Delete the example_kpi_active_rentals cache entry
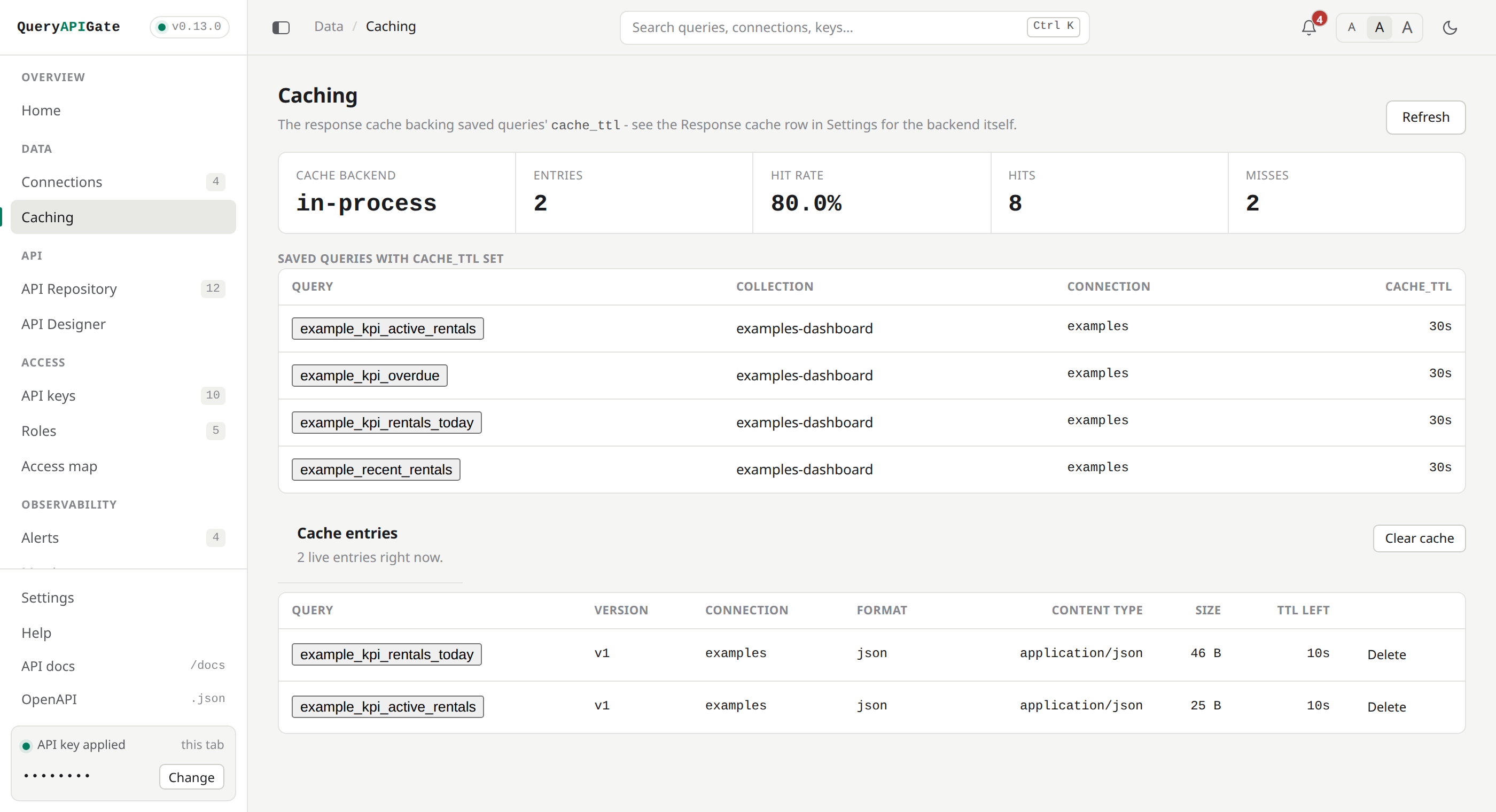1496x812 pixels. pos(1386,707)
